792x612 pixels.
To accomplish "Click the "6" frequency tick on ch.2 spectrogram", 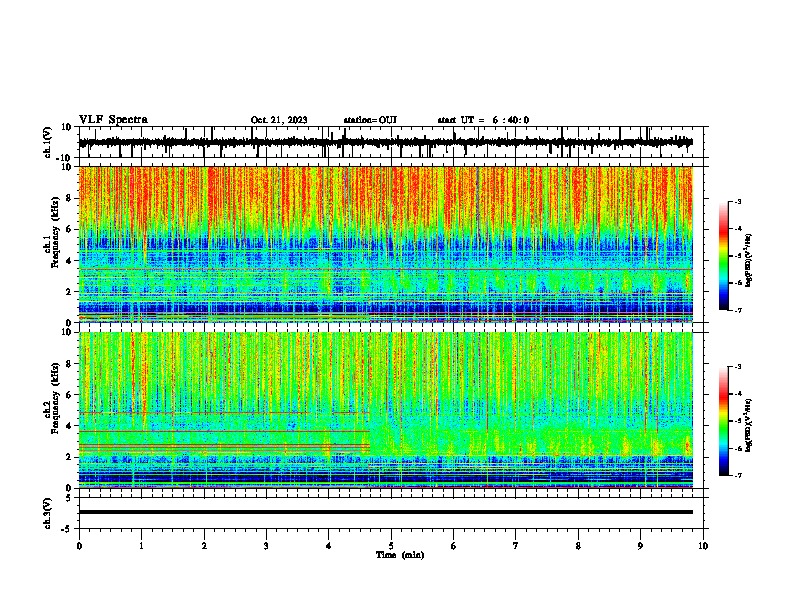I will [x=69, y=395].
